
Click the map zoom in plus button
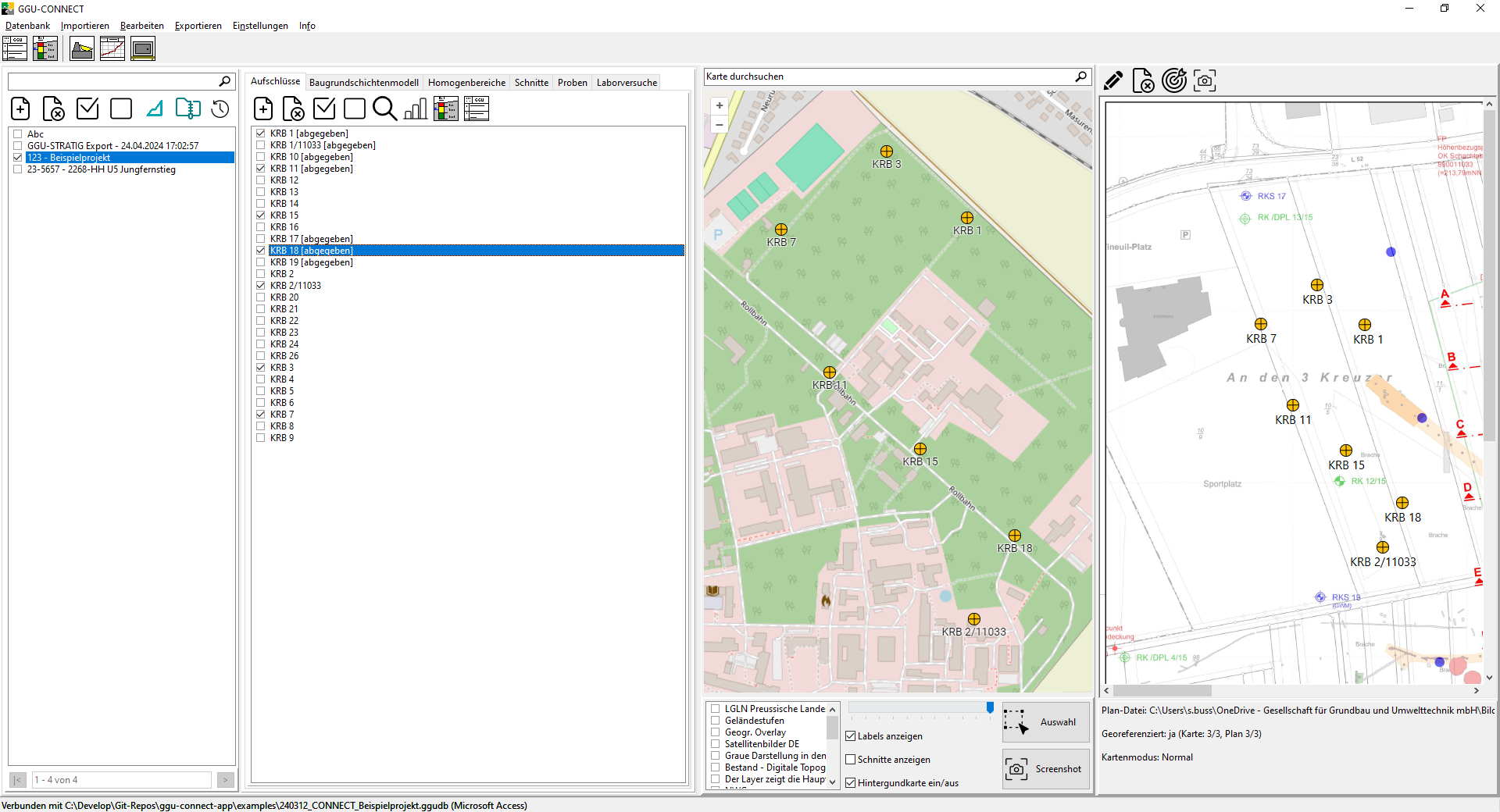[720, 105]
